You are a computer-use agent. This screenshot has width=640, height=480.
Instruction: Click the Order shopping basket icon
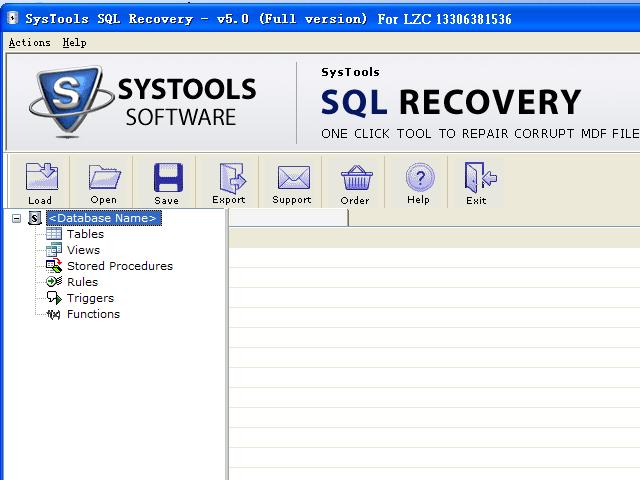pos(356,178)
